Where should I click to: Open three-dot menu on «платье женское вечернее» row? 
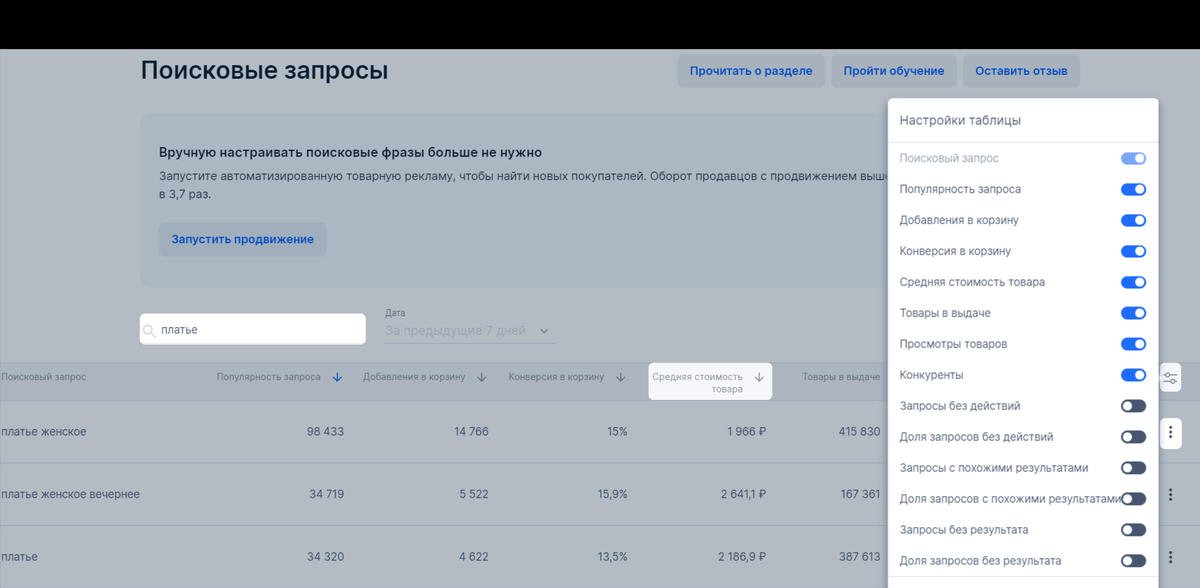click(x=1170, y=494)
